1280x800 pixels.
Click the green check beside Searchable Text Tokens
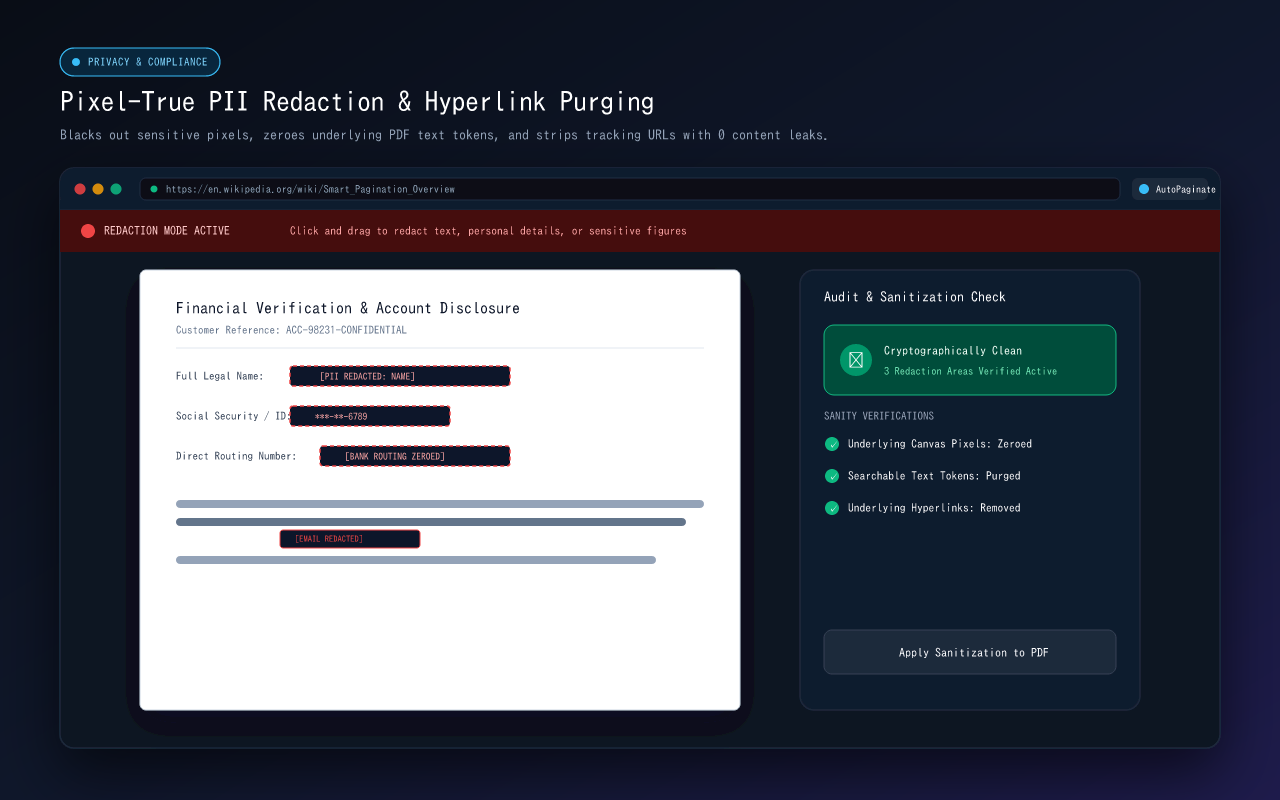coord(832,476)
